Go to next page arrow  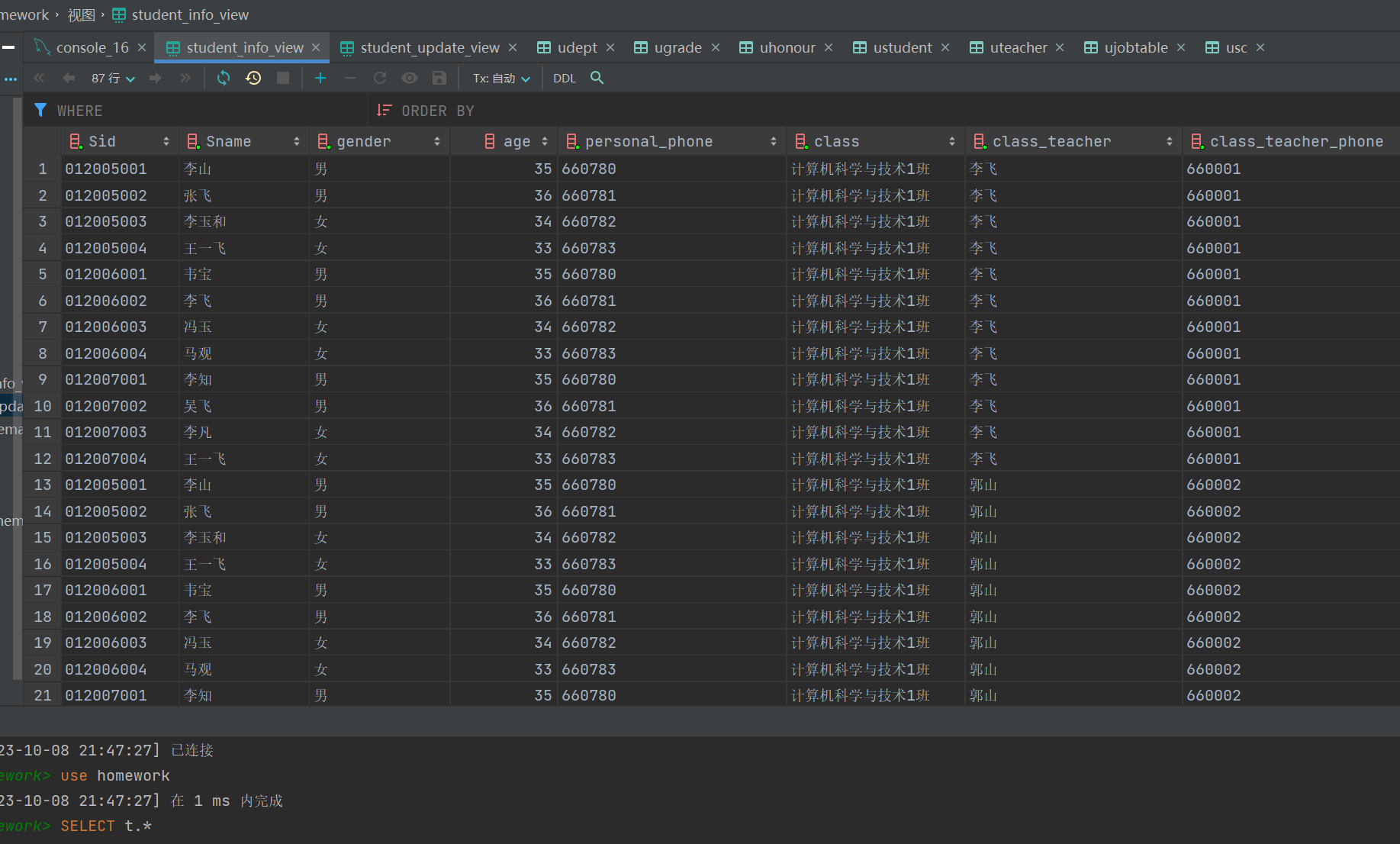pos(156,78)
